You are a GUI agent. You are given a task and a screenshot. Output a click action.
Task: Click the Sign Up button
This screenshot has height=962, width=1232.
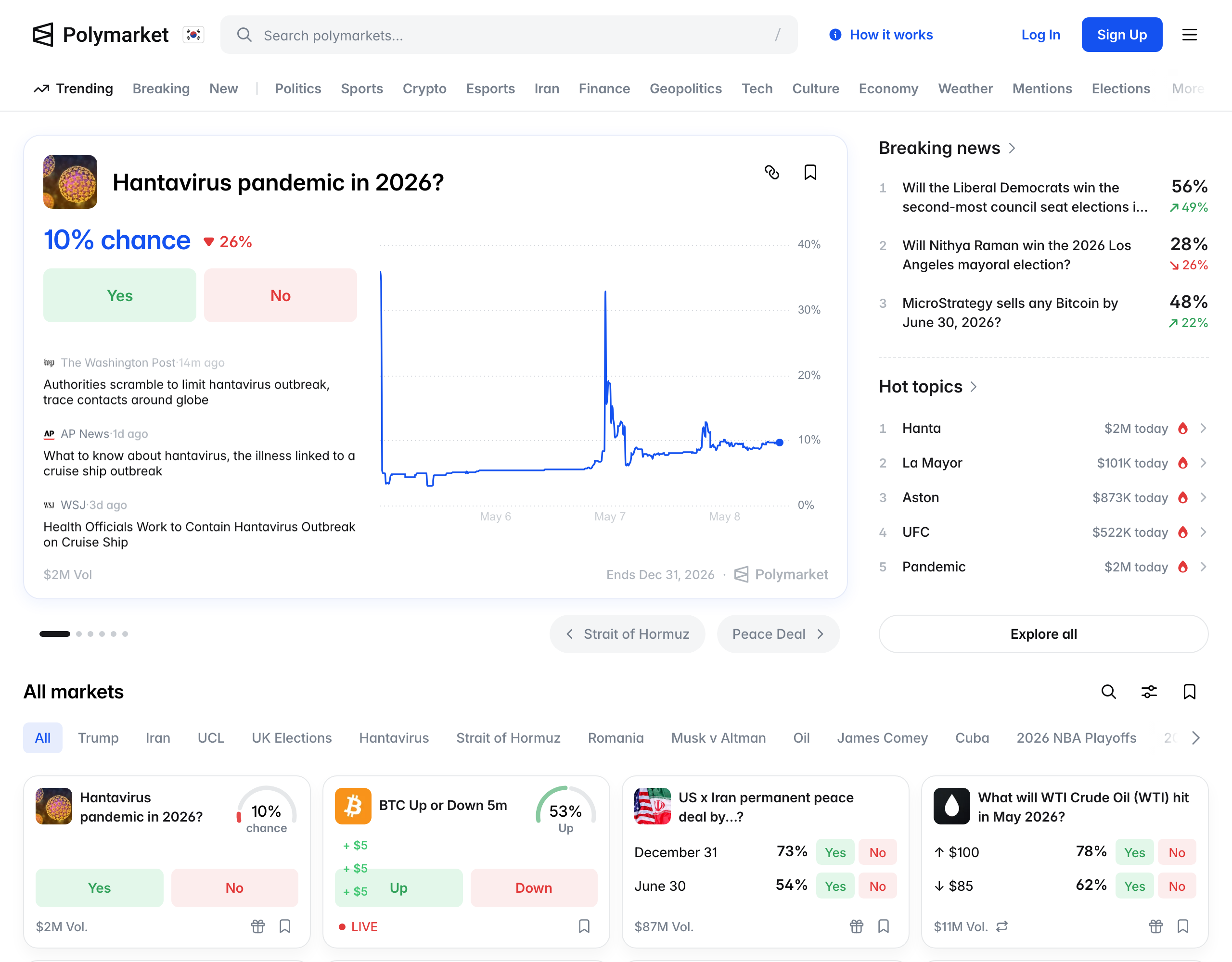tap(1121, 35)
